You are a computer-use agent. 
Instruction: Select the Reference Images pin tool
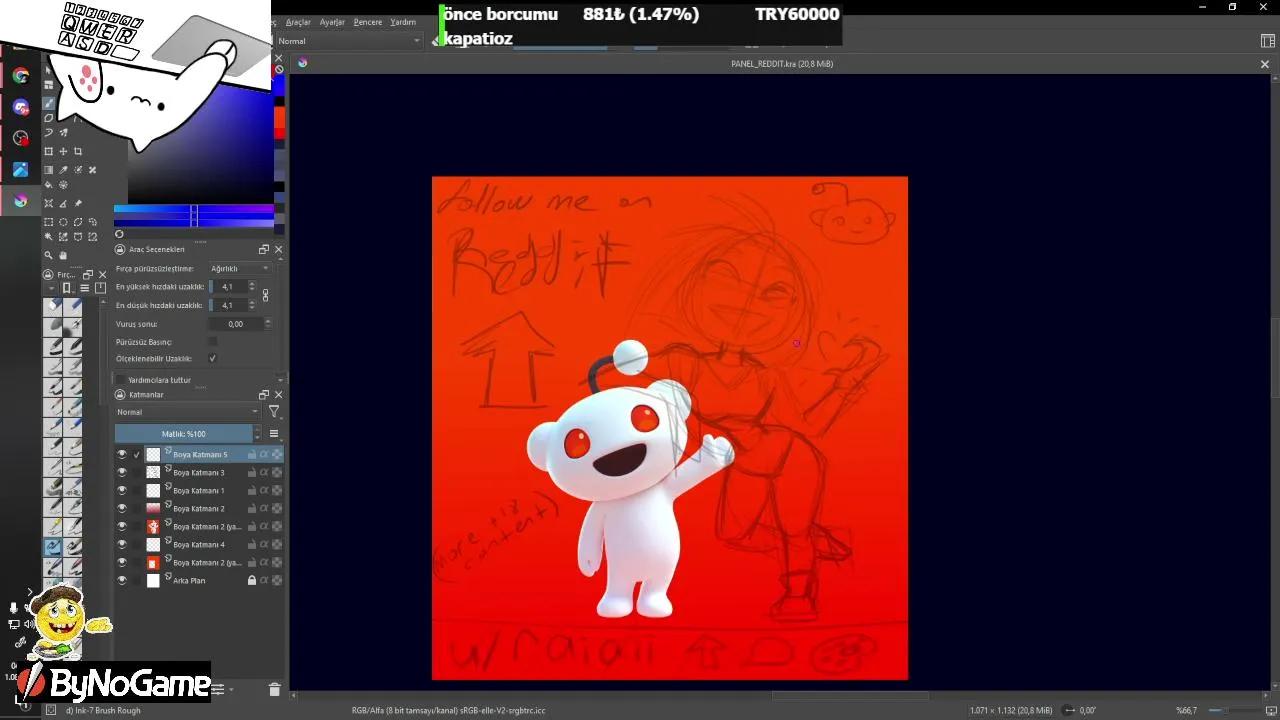coord(78,203)
